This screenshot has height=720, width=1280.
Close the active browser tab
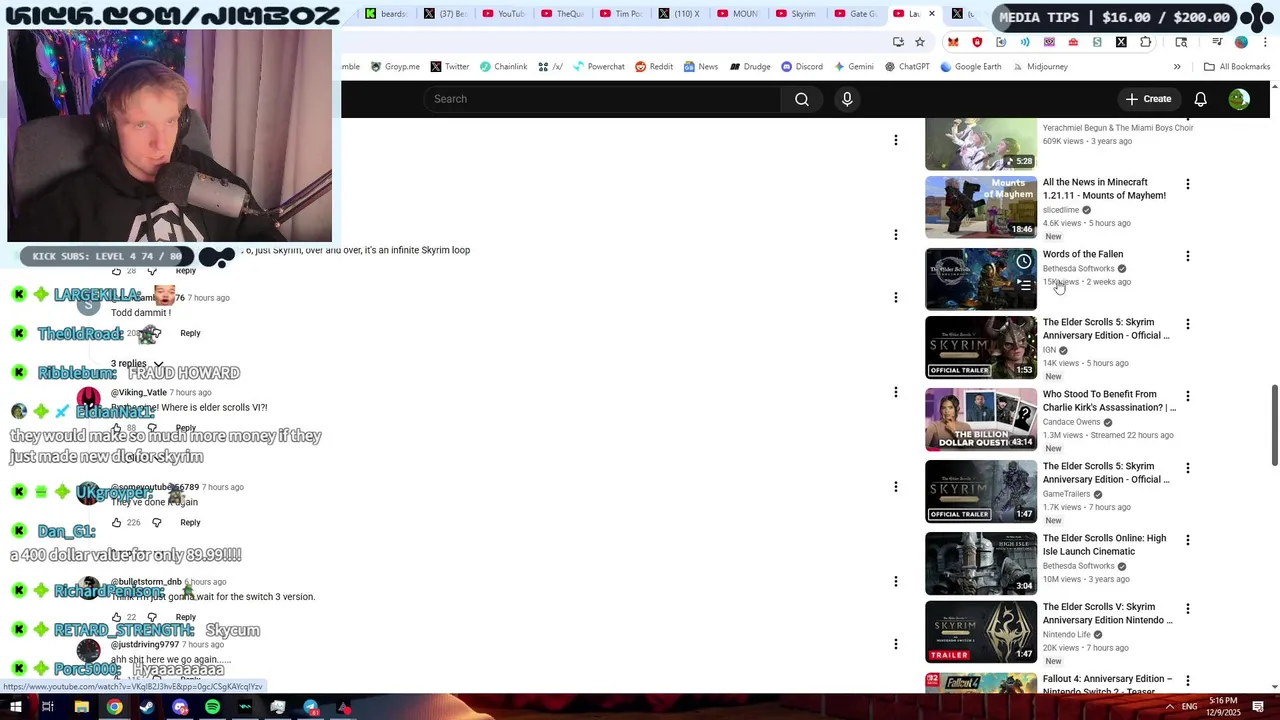(x=931, y=14)
